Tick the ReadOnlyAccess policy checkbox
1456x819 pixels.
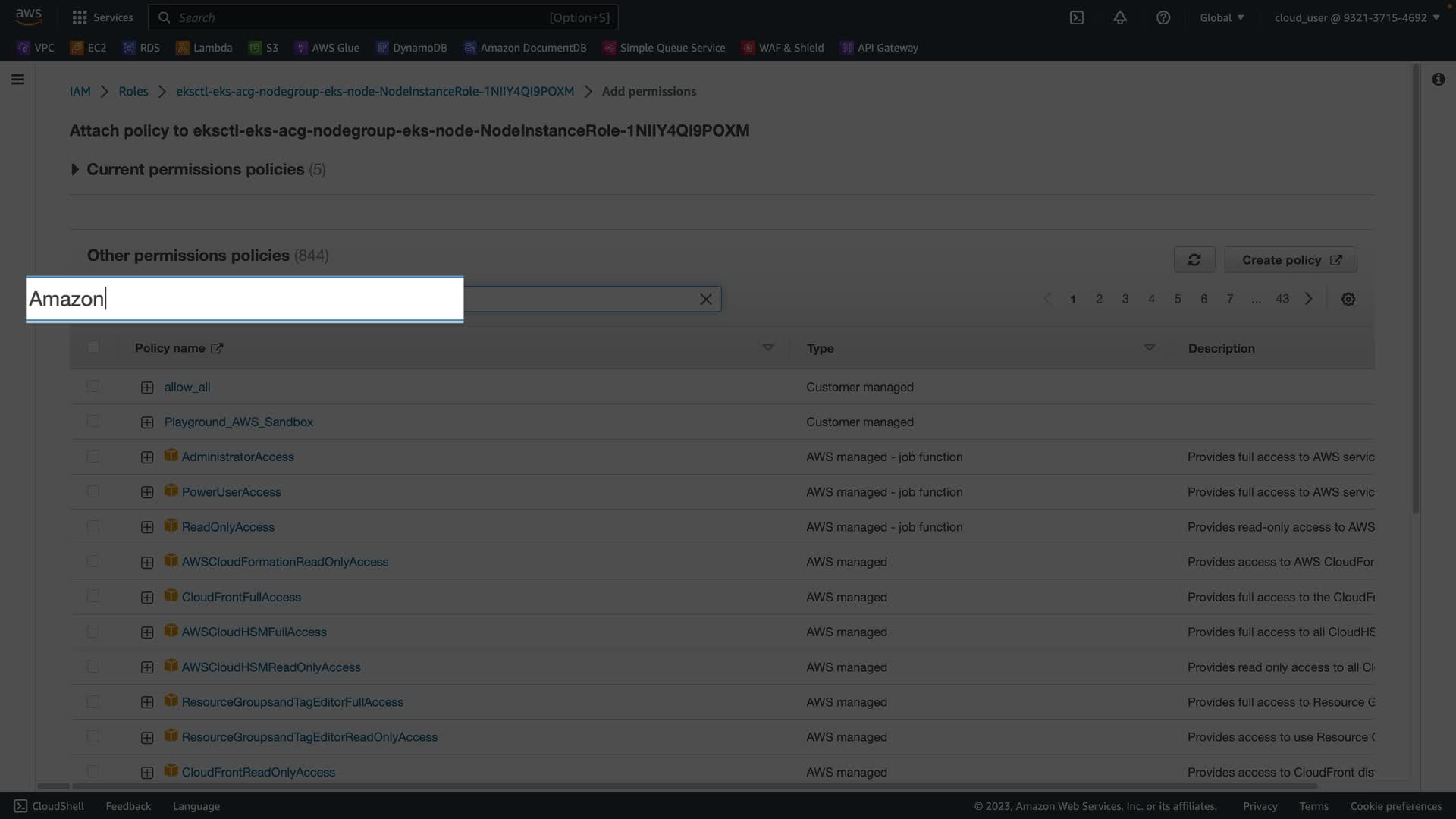93,527
